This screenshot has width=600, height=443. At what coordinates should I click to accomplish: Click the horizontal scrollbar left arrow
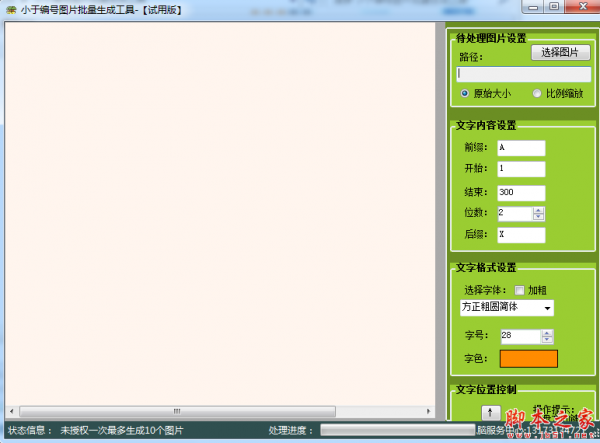(11, 411)
